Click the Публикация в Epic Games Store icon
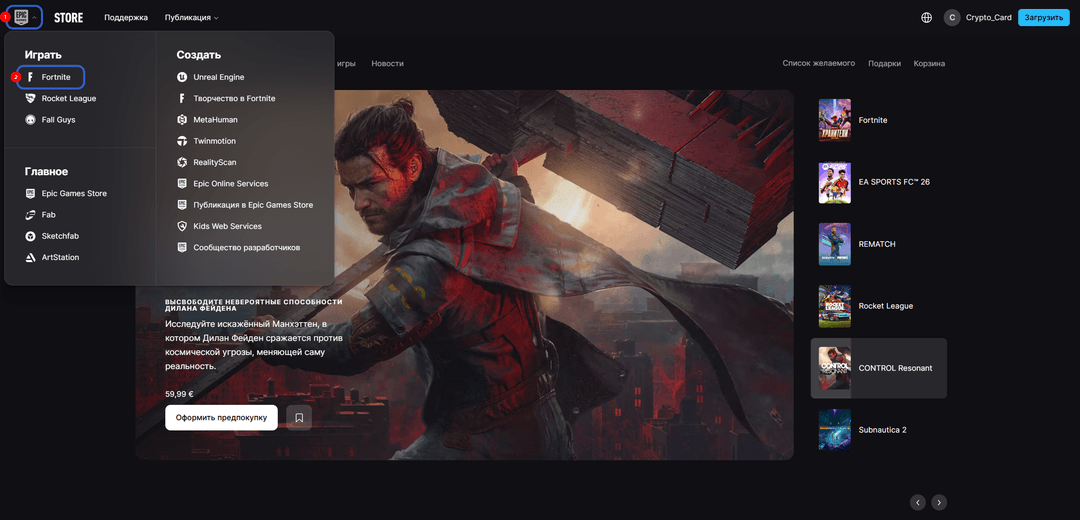 click(x=182, y=205)
